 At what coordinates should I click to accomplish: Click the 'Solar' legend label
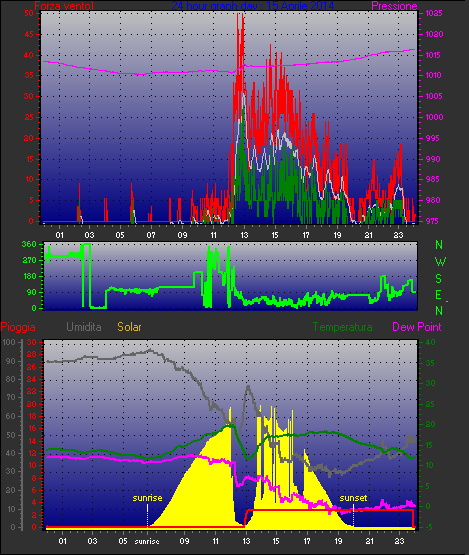[129, 327]
